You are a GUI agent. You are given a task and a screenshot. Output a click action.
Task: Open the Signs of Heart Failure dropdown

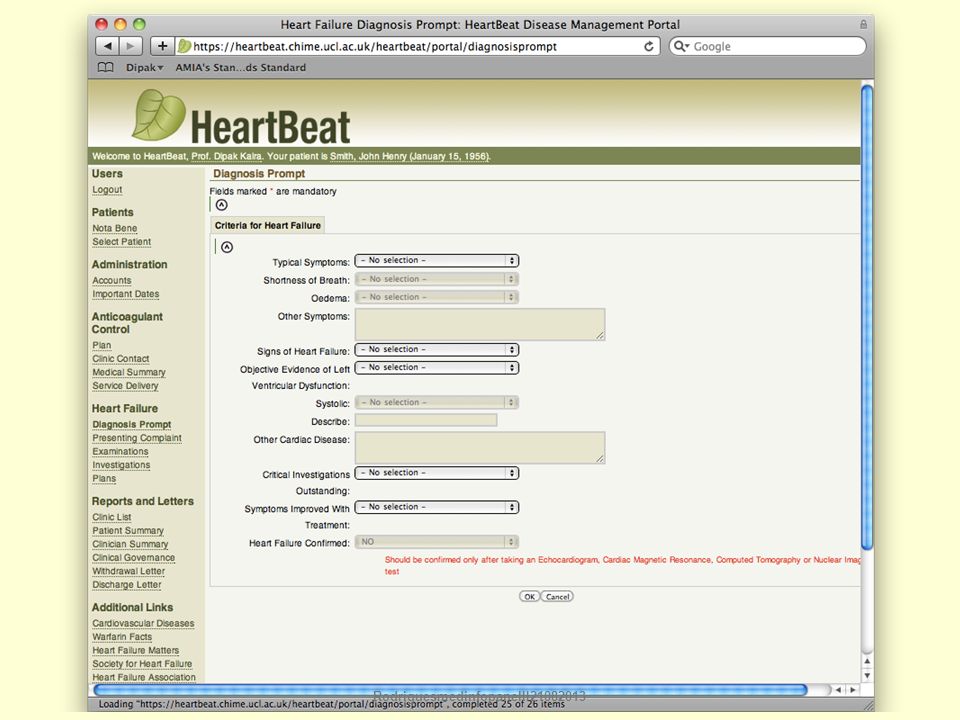437,350
